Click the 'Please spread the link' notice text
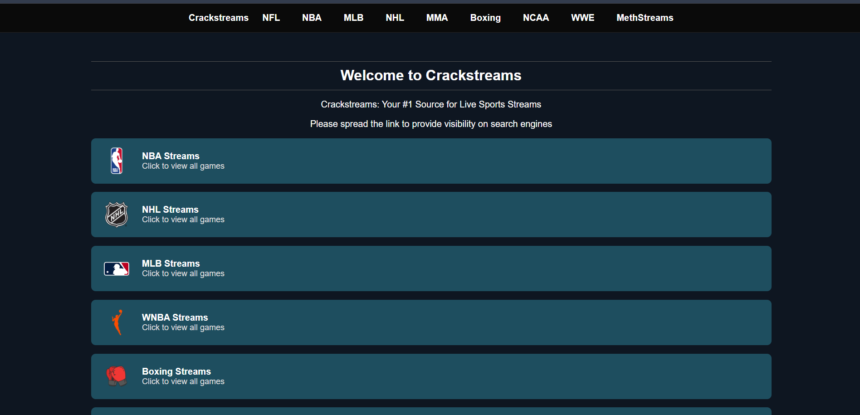The image size is (860, 415). 431,124
